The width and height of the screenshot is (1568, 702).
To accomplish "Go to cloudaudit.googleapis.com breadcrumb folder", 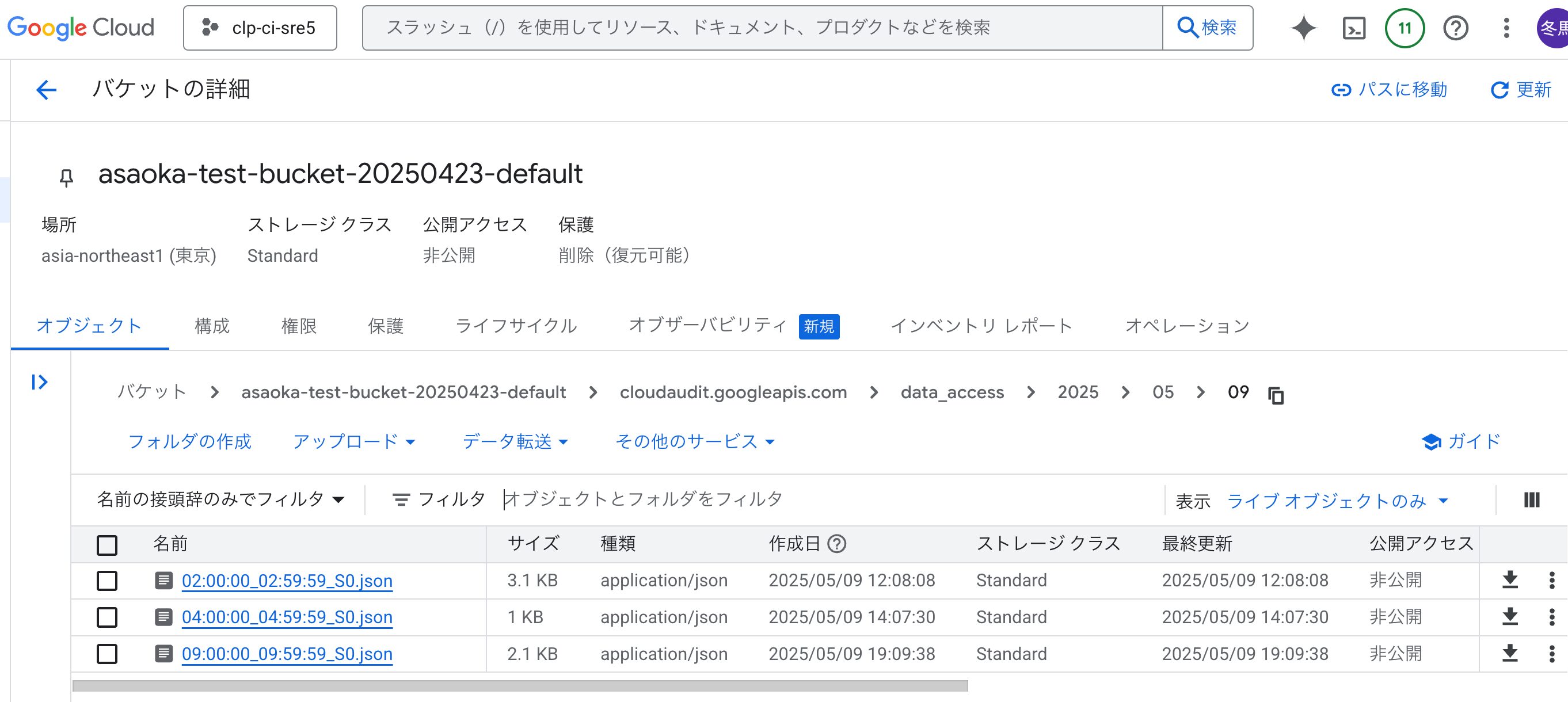I will click(733, 392).
